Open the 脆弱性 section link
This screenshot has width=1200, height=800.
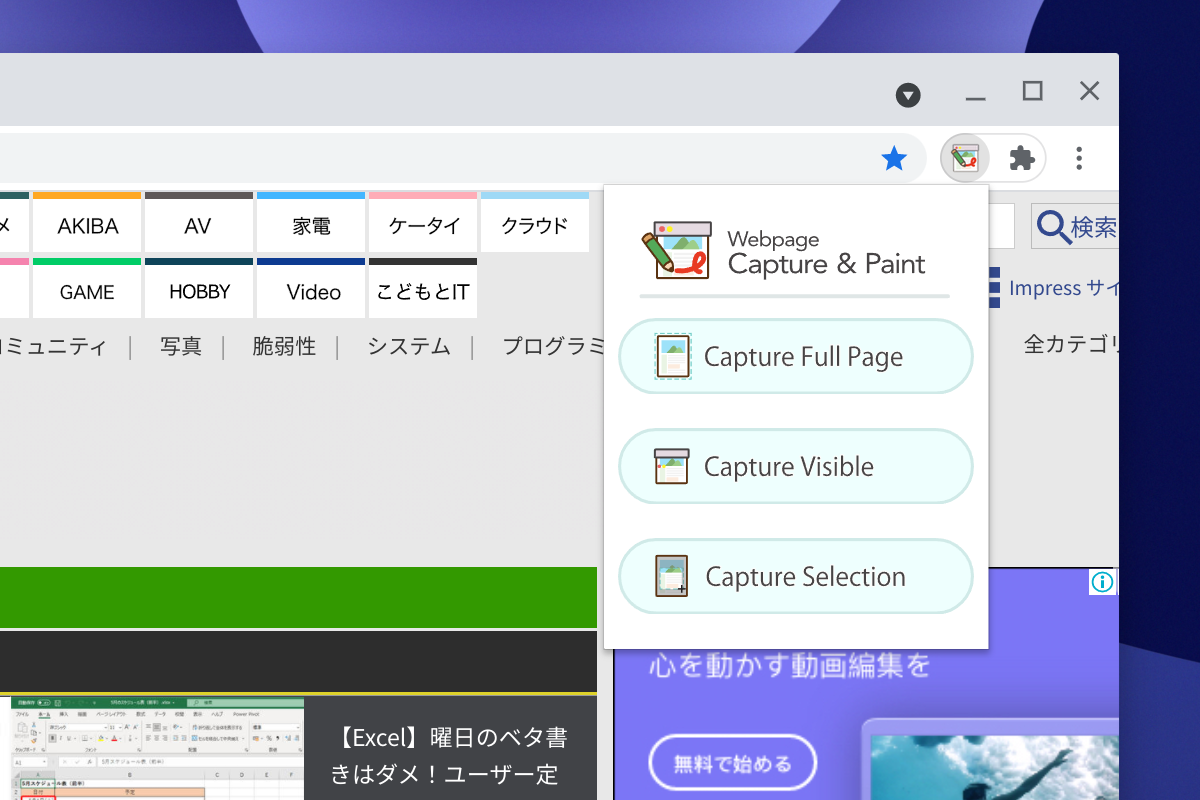[x=285, y=346]
